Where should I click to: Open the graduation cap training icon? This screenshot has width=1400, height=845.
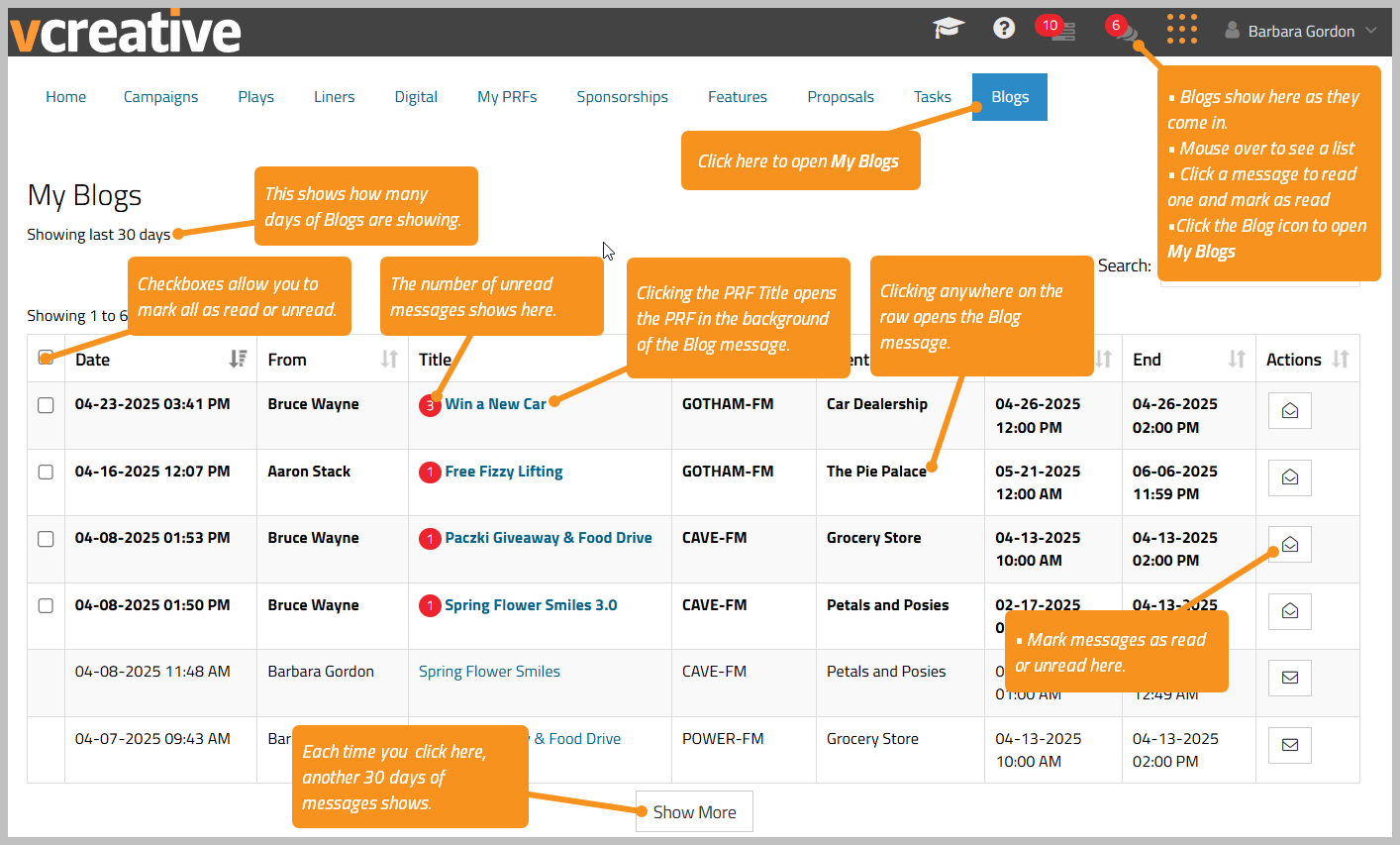pos(949,29)
